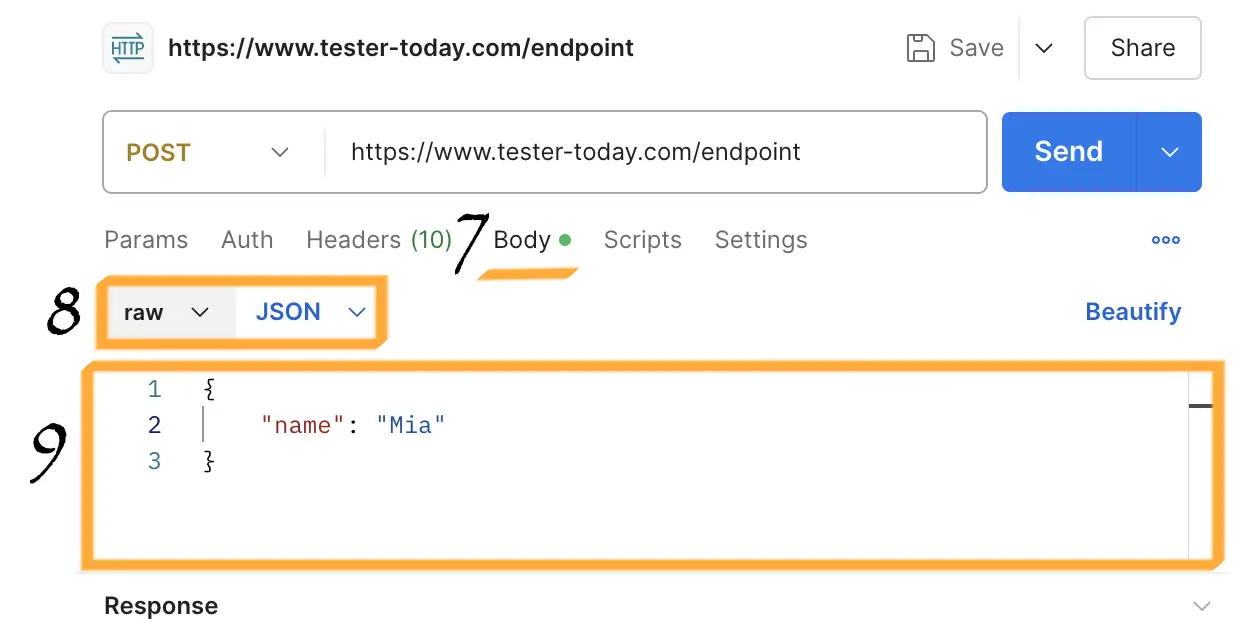
Task: Open the Settings tab
Action: click(x=760, y=240)
